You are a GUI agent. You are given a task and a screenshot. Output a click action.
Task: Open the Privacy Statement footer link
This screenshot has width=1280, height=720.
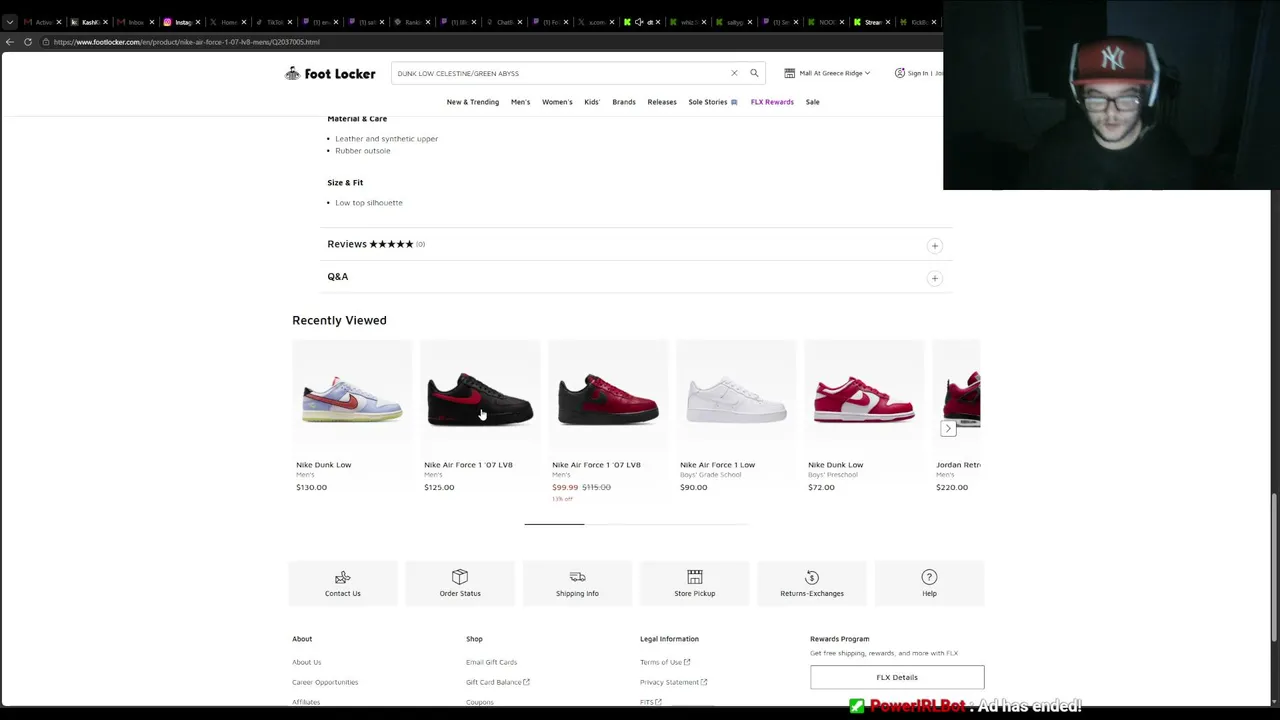click(669, 682)
